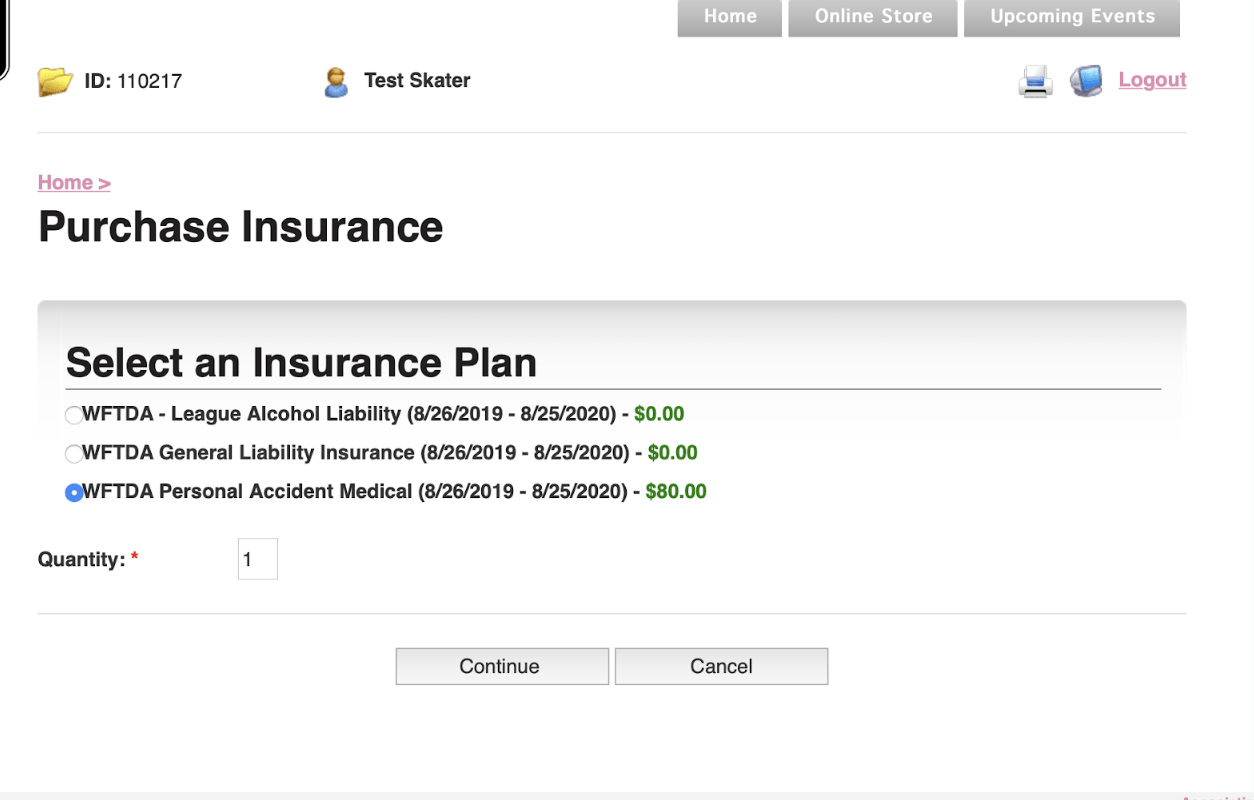Click the WFTDA Personal Accident Medical label text
Screen dimensions: 1254x800
pos(355,492)
